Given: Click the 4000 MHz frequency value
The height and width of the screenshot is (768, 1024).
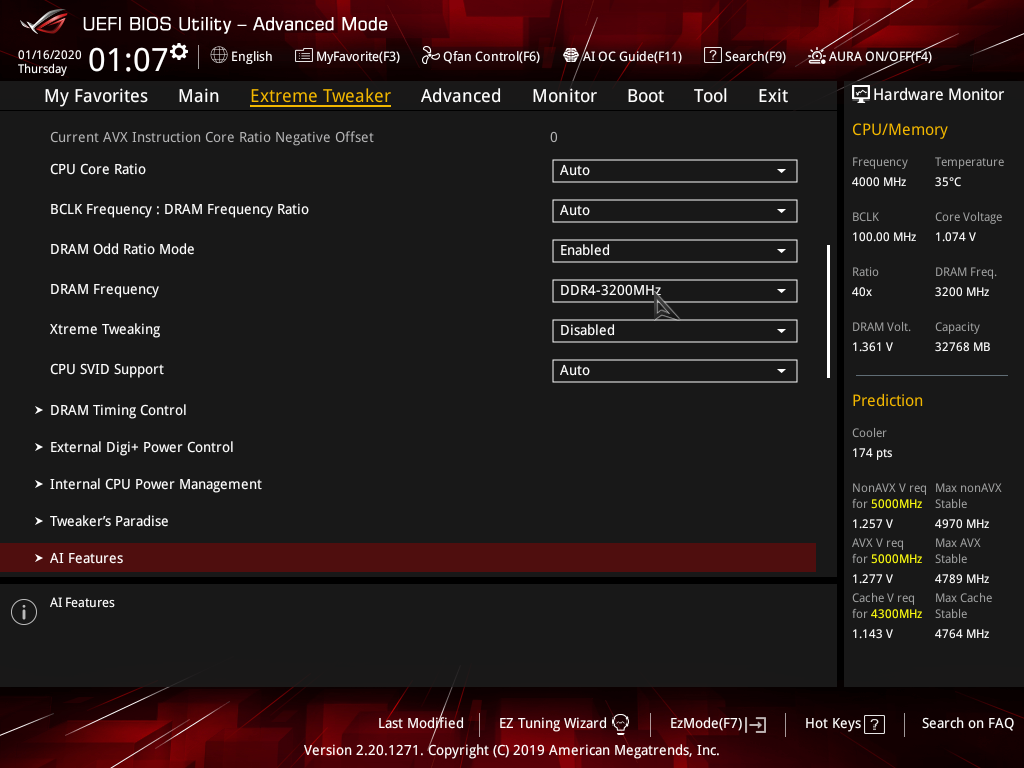Looking at the screenshot, I should pos(878,182).
